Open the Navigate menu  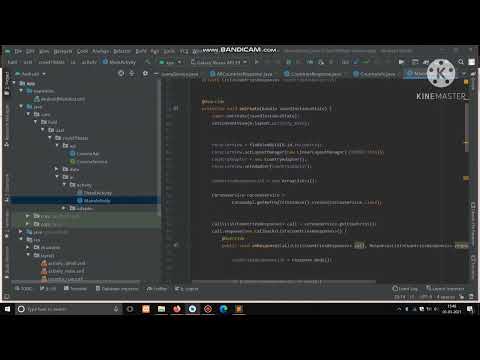[x=63, y=51]
